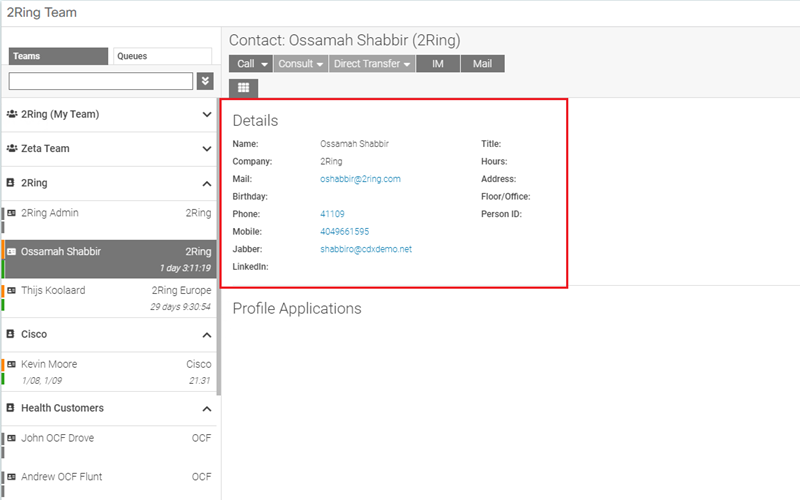Open the oshabbir@2ring.com mail link
Image resolution: width=800 pixels, height=500 pixels.
click(360, 179)
